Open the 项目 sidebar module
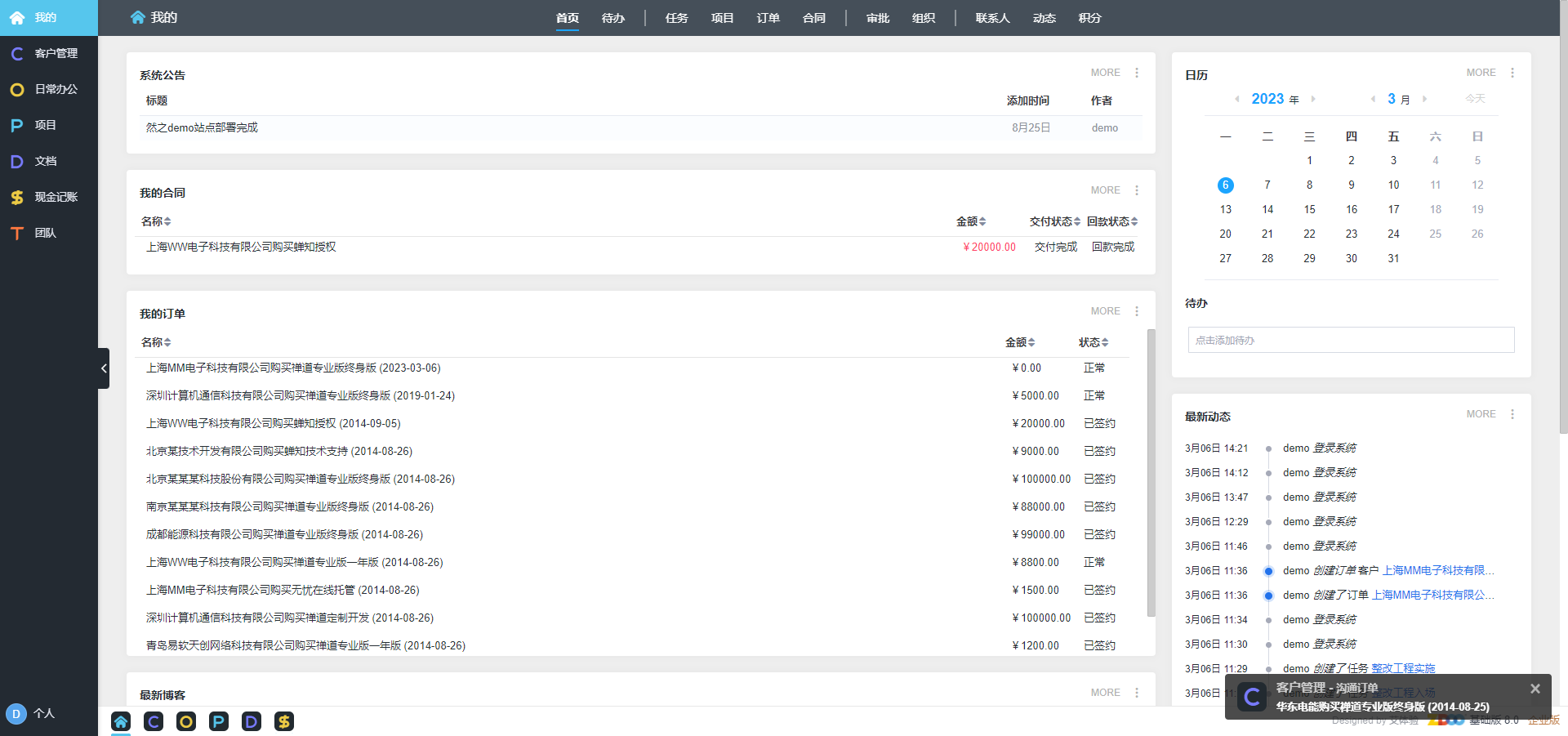This screenshot has width=1568, height=736. [49, 125]
